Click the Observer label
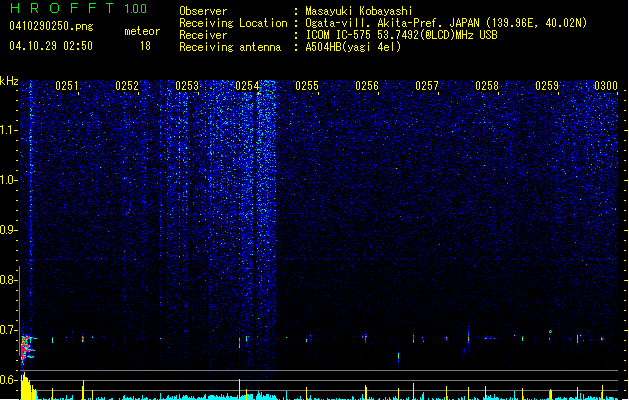The height and width of the screenshot is (400, 629). click(203, 11)
